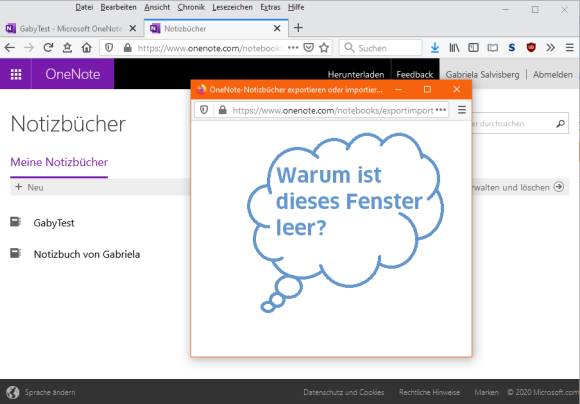
Task: Open page actions three-dot menu in address bar
Action: (x=293, y=48)
